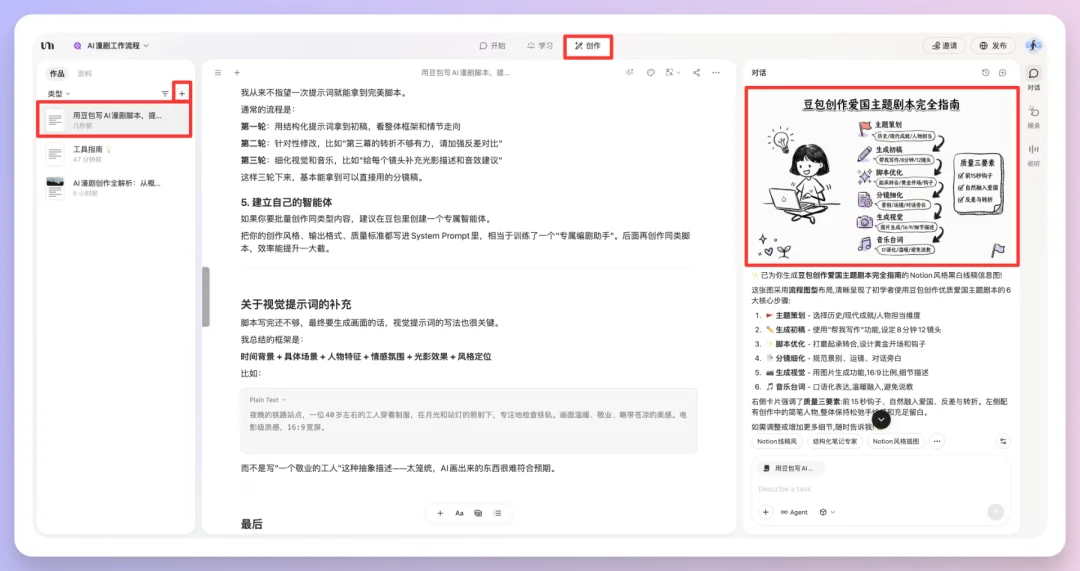This screenshot has height=571, width=1080.
Task: Click the attached 用豆包写AI... reference chip
Action: tap(788, 468)
